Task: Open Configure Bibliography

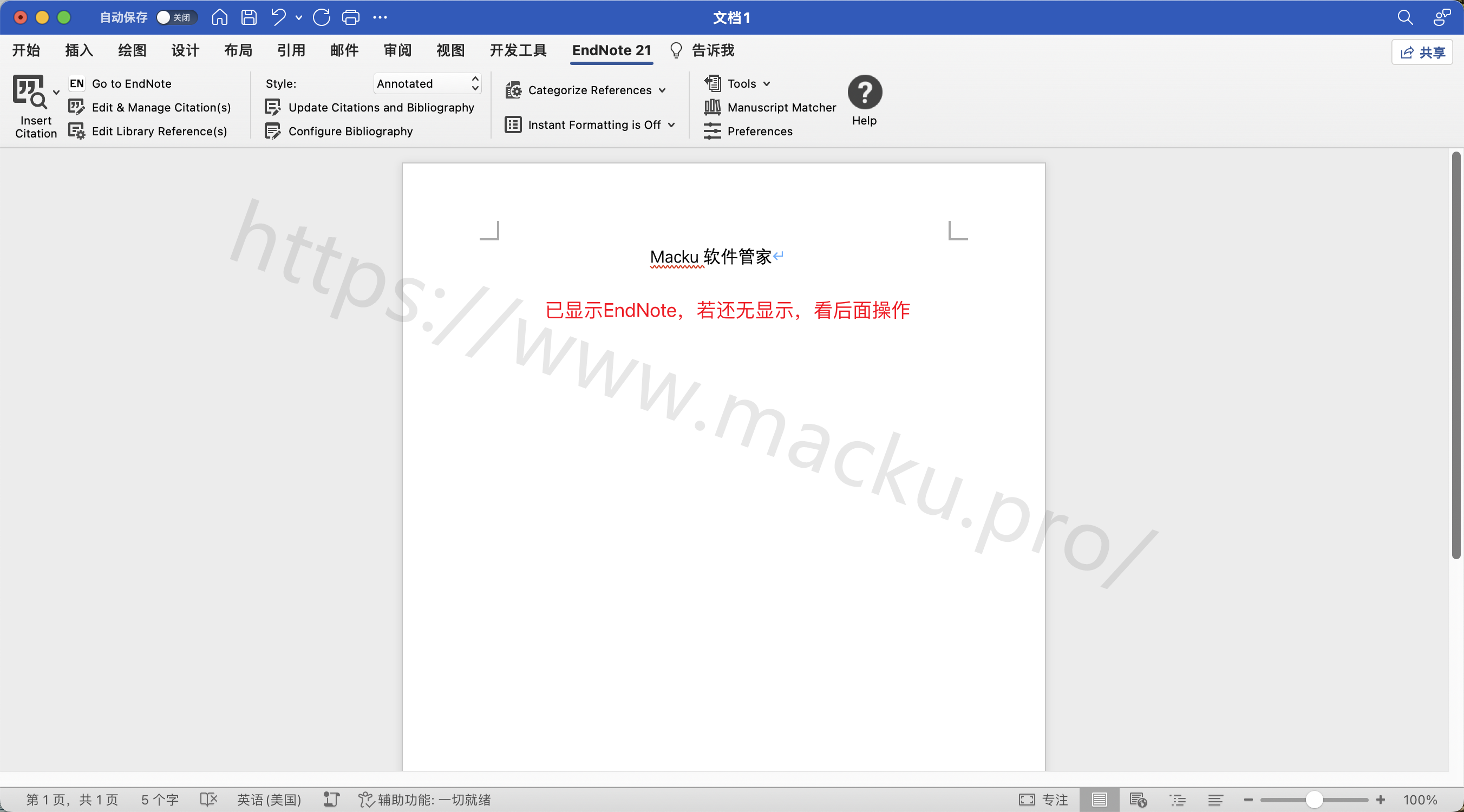Action: coord(339,131)
